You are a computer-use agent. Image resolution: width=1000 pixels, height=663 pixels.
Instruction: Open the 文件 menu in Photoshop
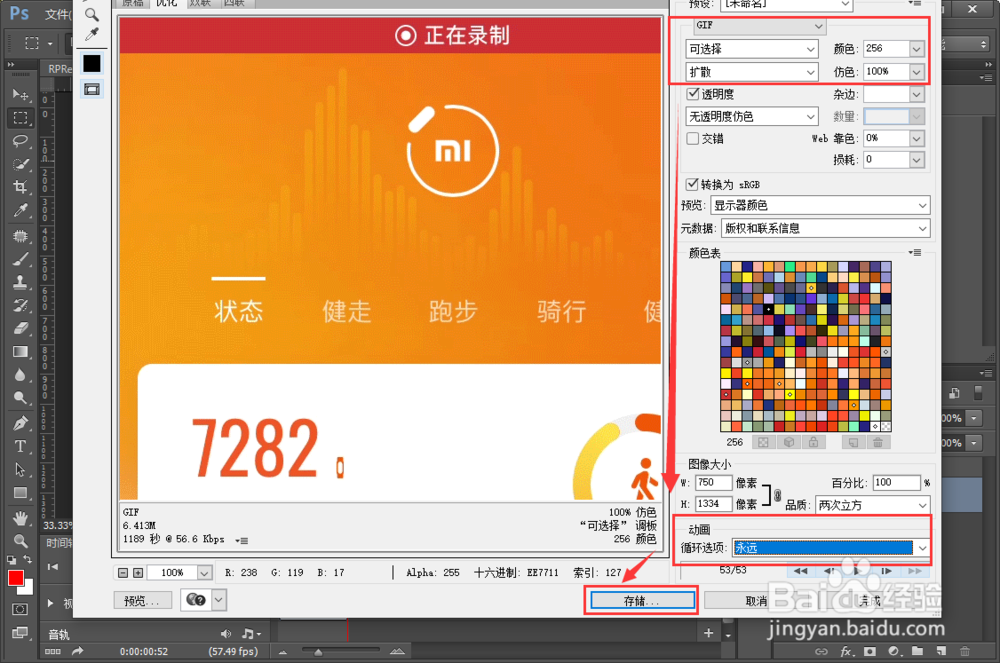click(x=57, y=14)
